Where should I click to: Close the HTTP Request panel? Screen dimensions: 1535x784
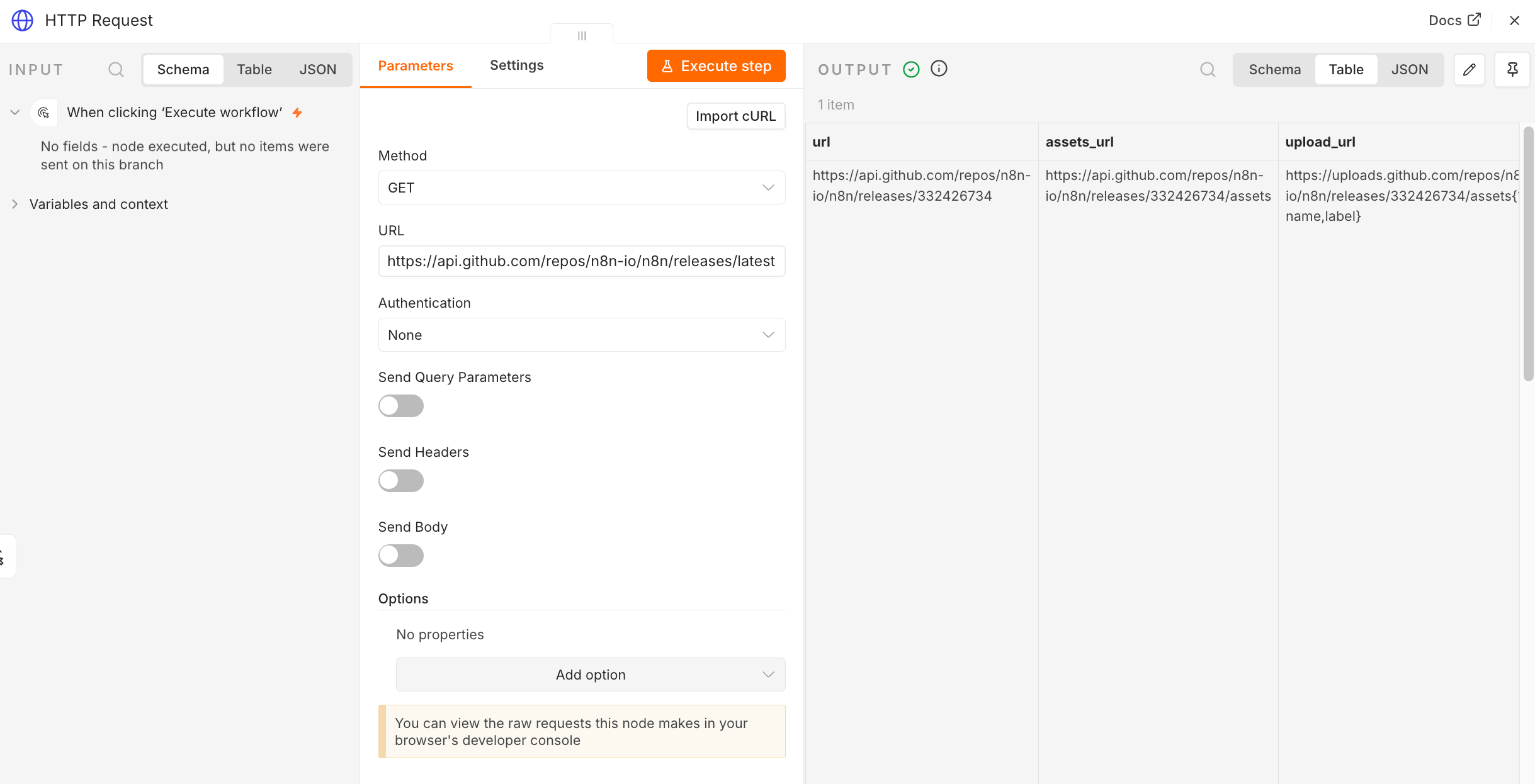1514,20
